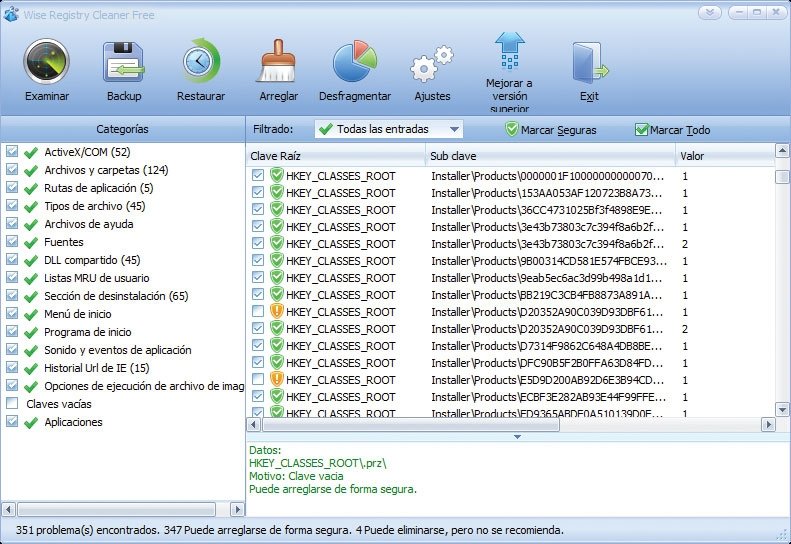
Task: Click green shield icon in the BB219C3CB4 row
Action: (276, 294)
